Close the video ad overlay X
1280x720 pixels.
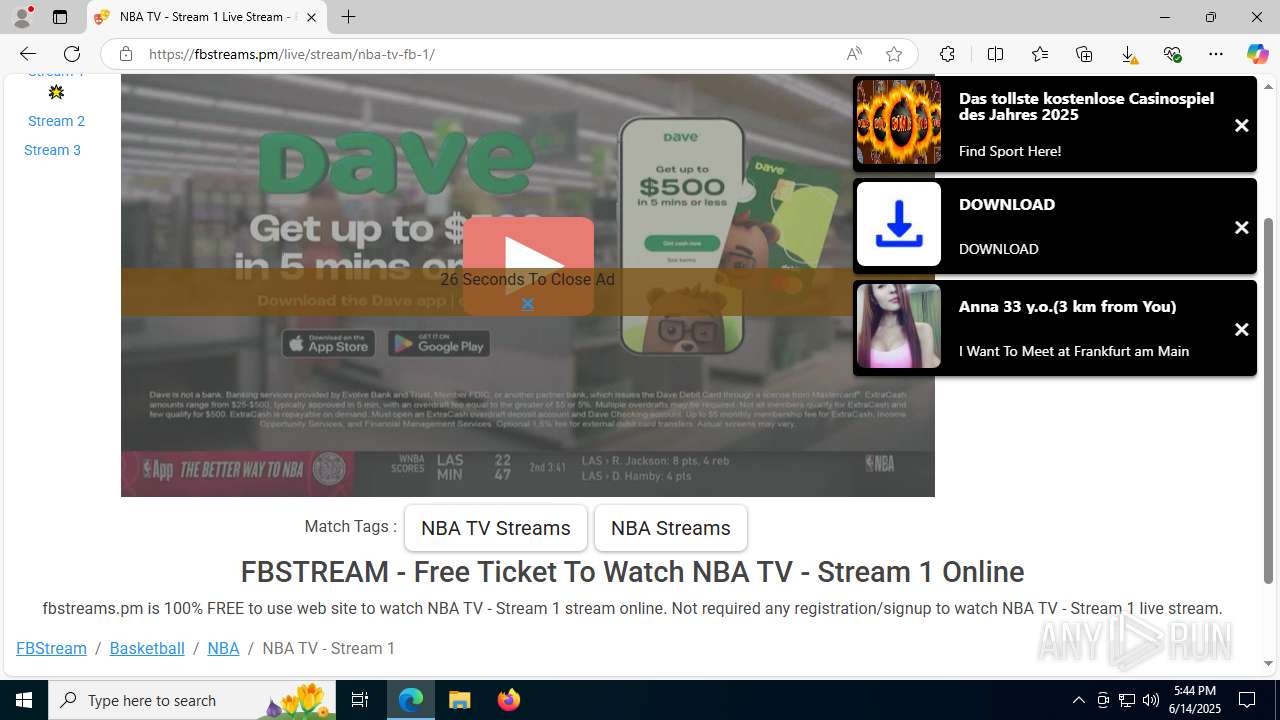[x=527, y=304]
